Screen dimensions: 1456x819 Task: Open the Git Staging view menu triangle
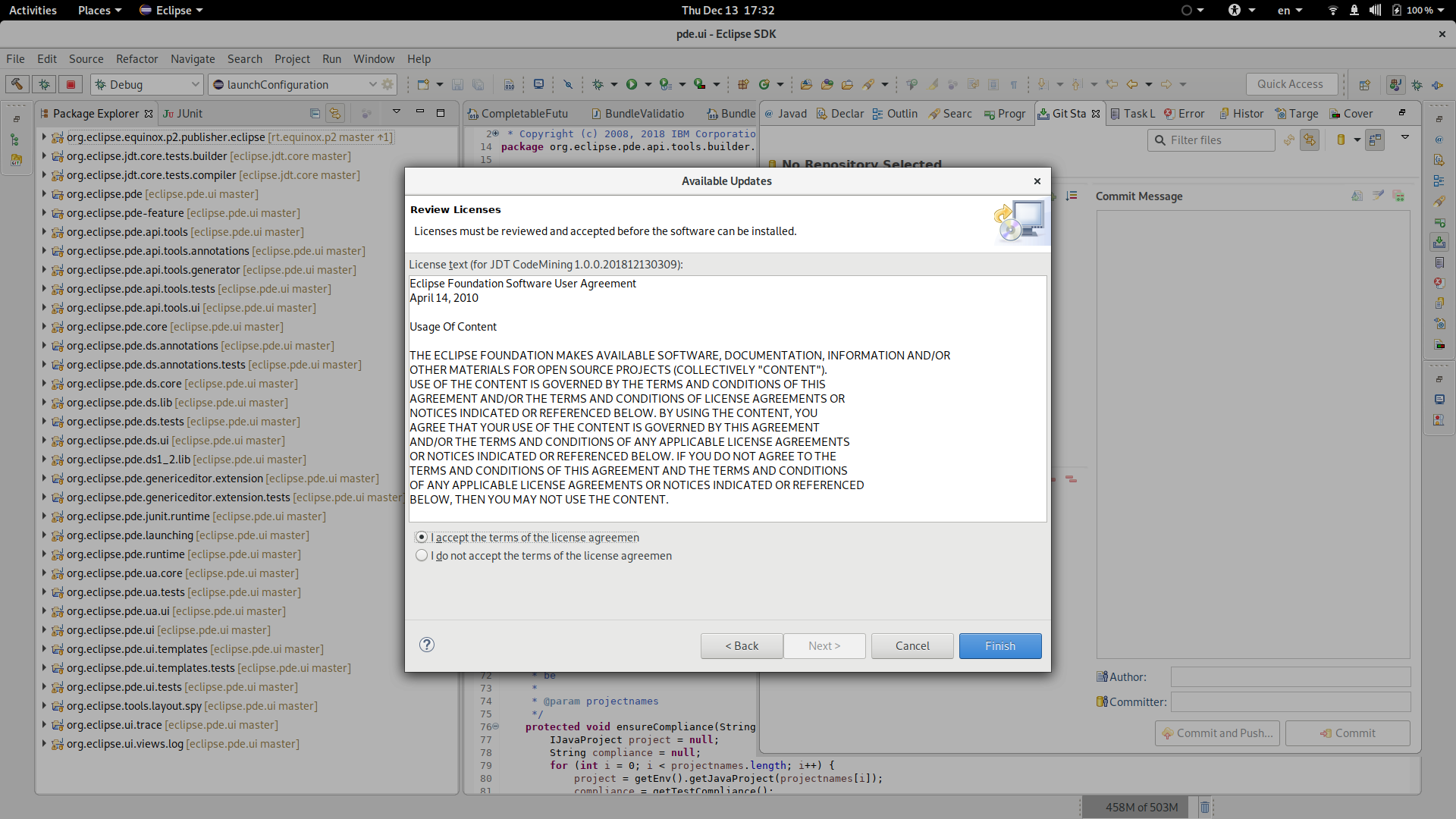pos(1404,137)
